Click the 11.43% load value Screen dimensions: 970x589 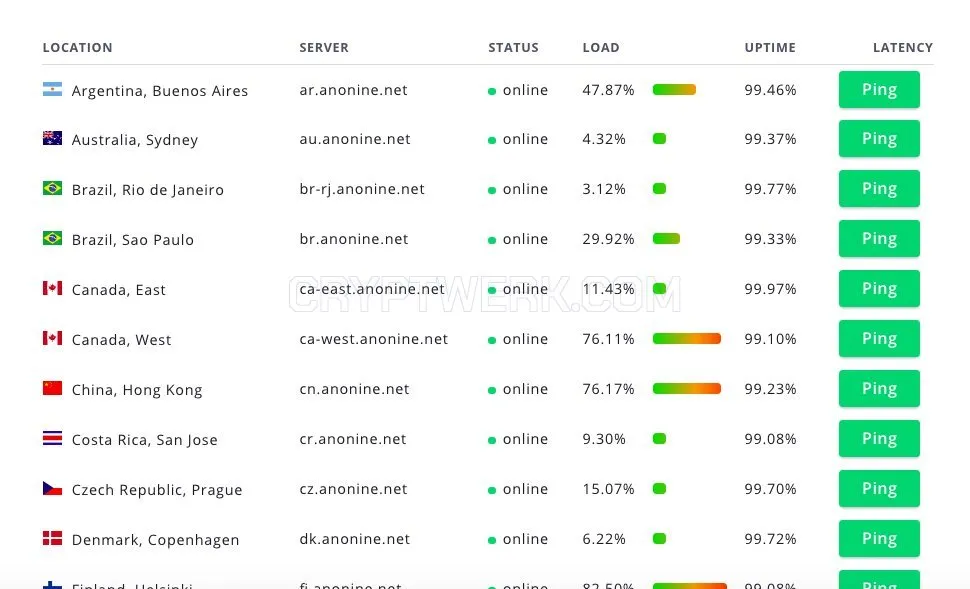(x=608, y=289)
